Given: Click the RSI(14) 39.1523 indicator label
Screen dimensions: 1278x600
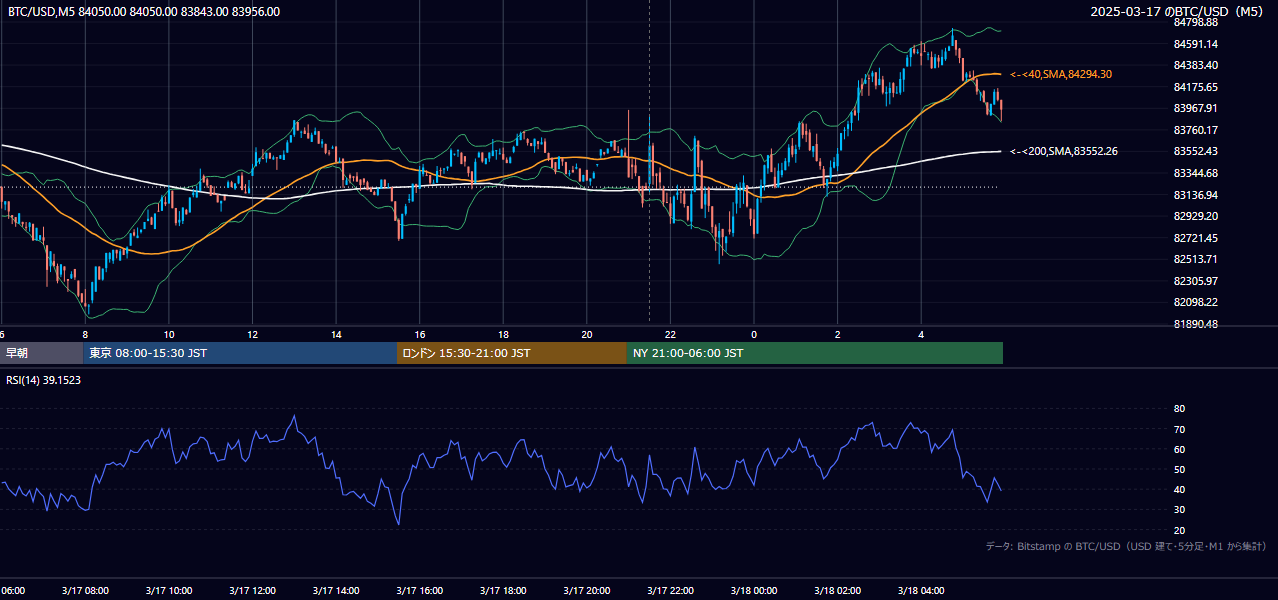Looking at the screenshot, I should click(x=44, y=380).
